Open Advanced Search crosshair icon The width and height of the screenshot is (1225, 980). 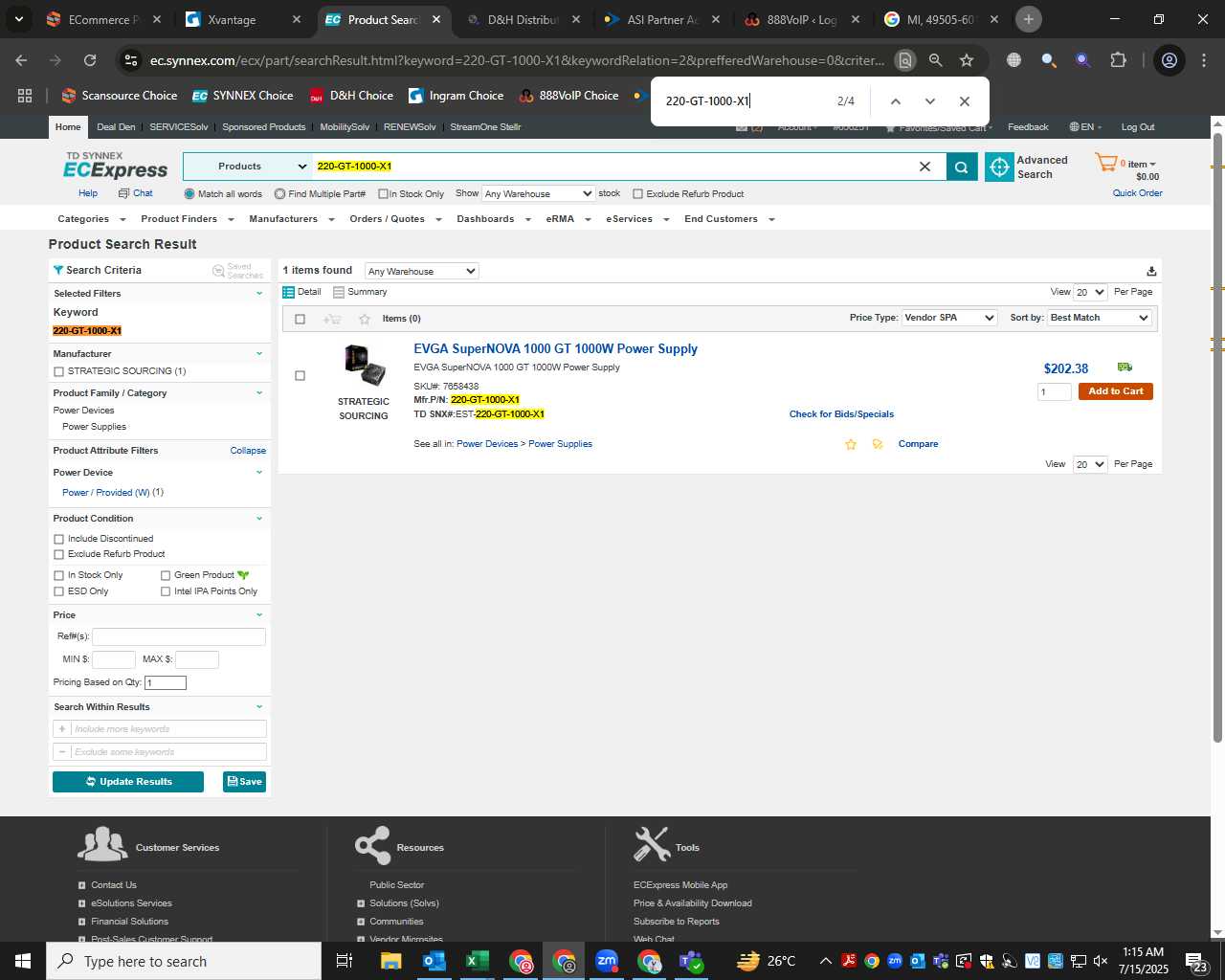[x=999, y=167]
